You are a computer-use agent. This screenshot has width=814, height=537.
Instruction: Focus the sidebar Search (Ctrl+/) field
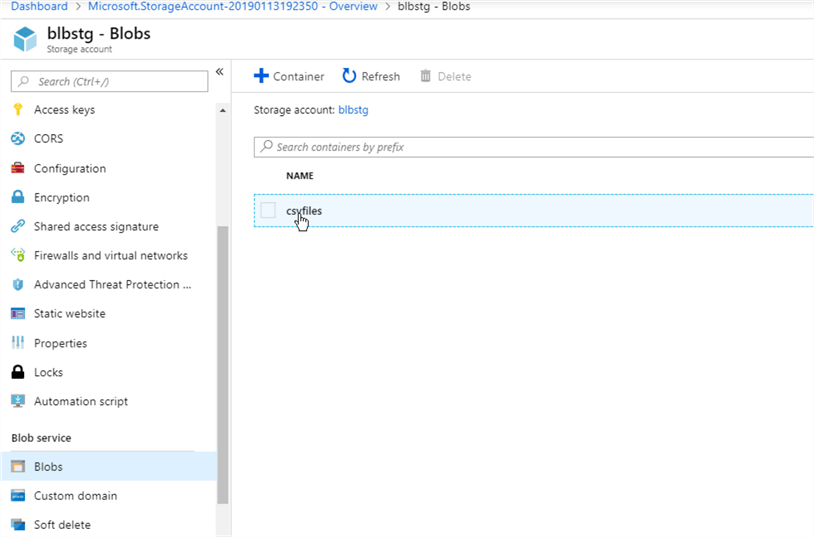click(x=110, y=82)
